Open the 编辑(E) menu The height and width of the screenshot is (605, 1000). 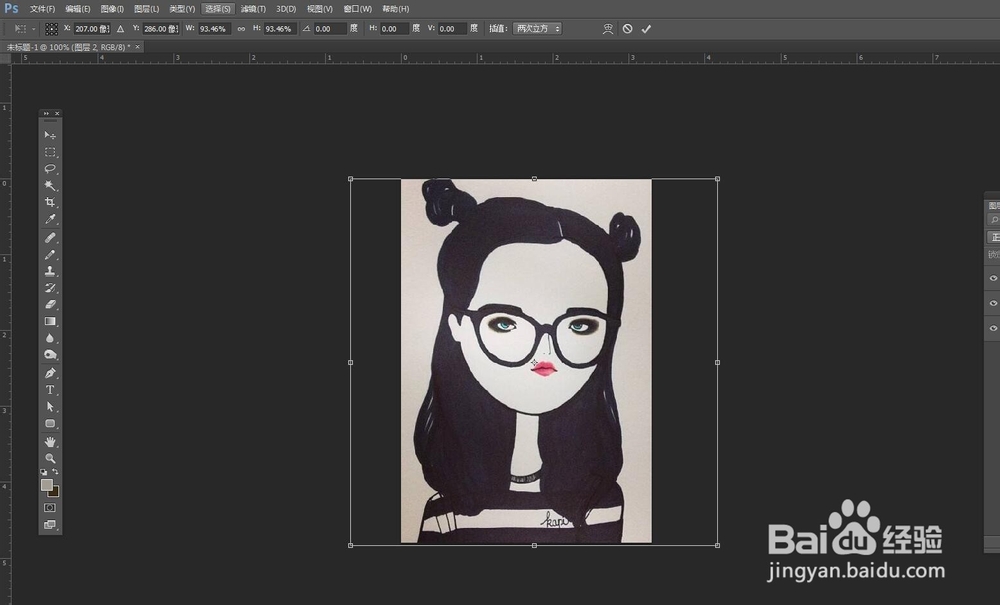(78, 9)
